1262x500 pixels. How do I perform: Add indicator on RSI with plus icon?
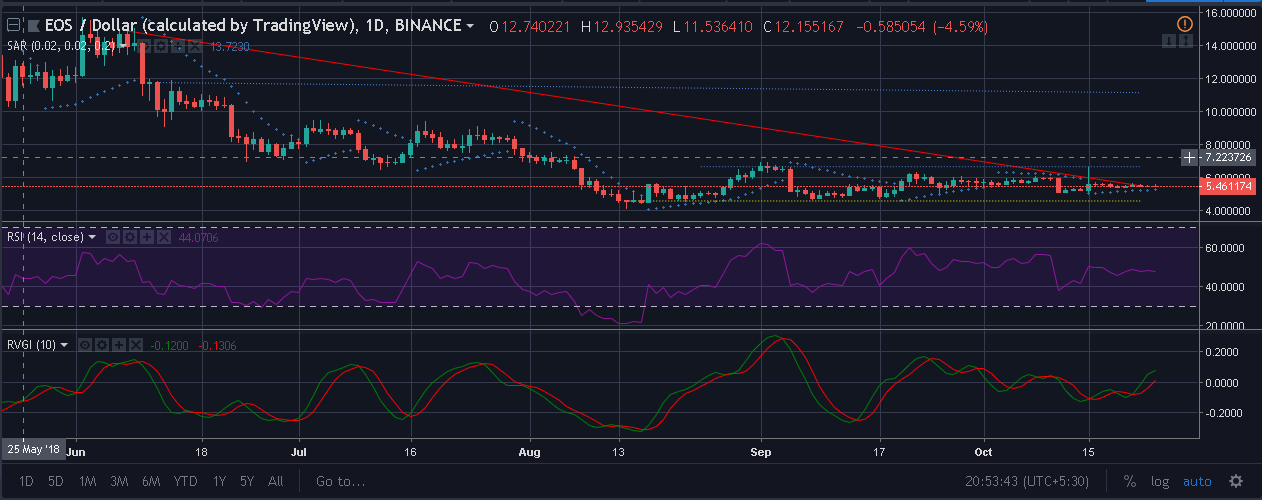(147, 237)
